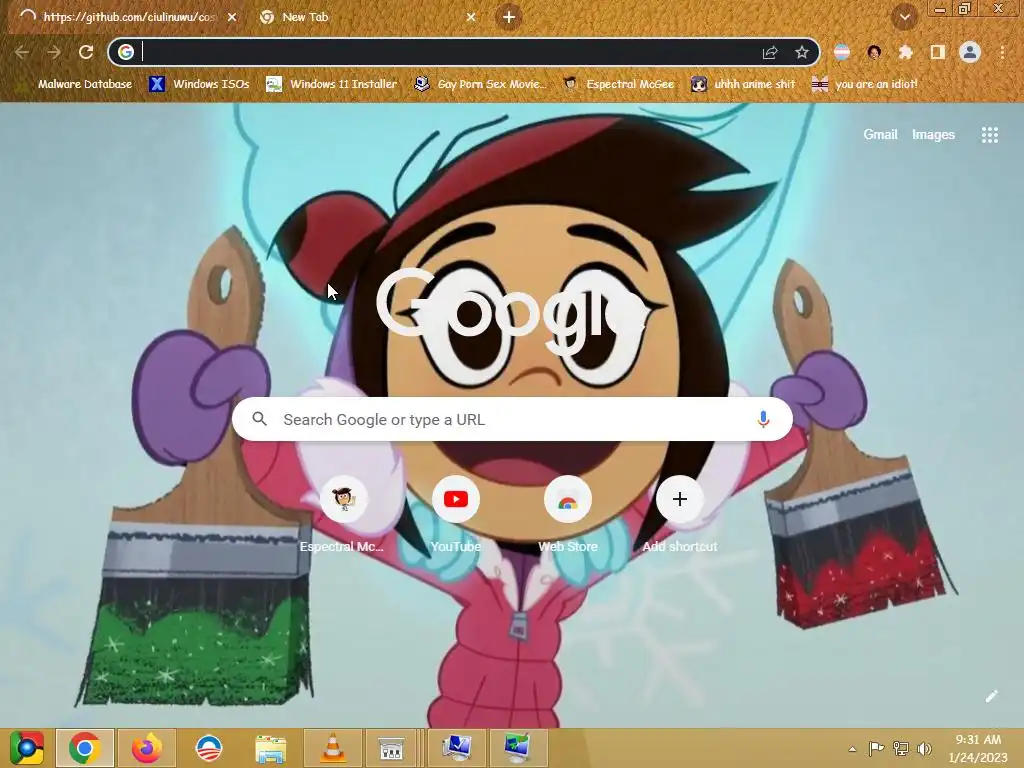Open the Espectral Mc... shortcut tile
Viewport: 1024px width, 768px height.
[x=342, y=514]
